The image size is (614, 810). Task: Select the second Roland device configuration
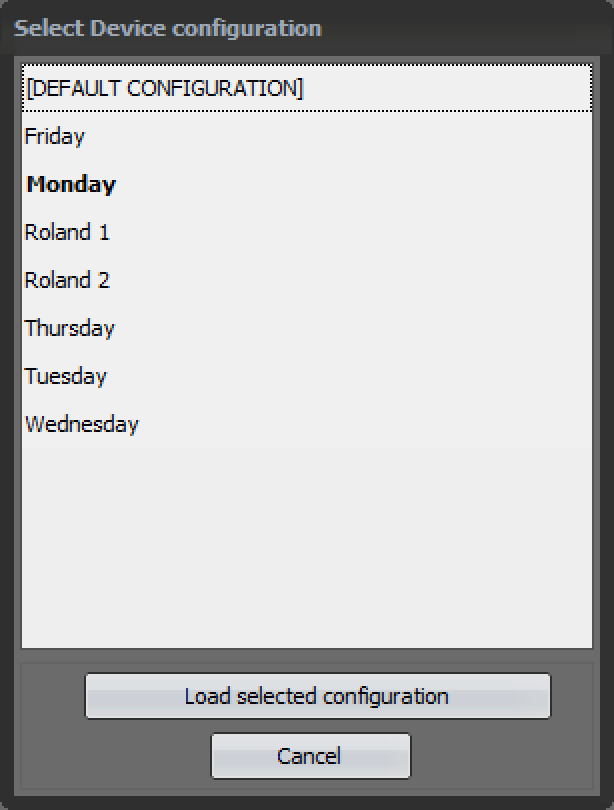(x=307, y=280)
